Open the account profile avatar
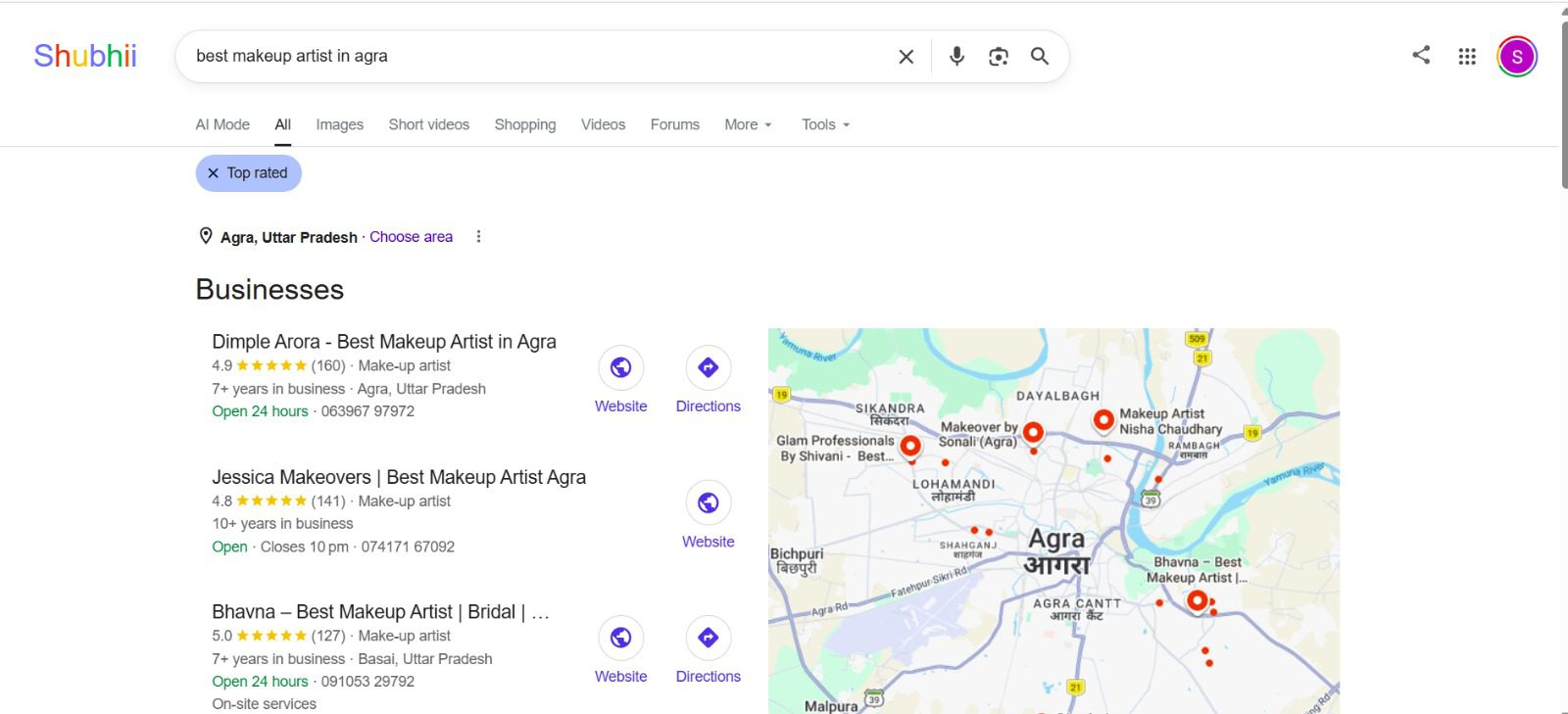 [x=1517, y=56]
